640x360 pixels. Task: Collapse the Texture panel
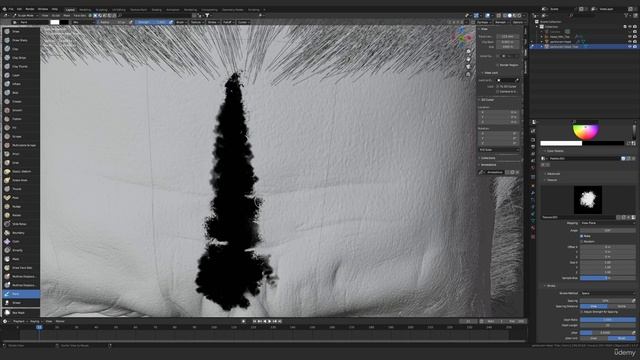pos(552,180)
